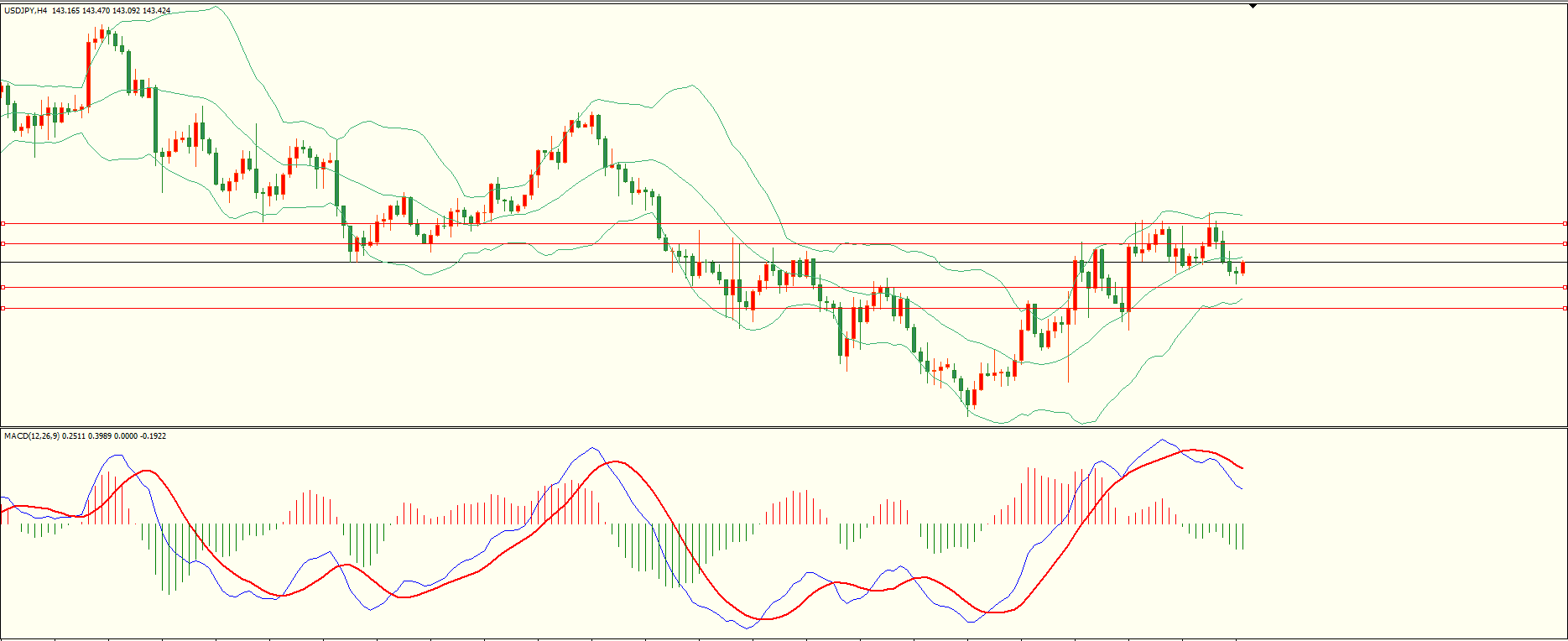
Task: Click the MACD(12,26,9) indicator label
Action: point(32,436)
